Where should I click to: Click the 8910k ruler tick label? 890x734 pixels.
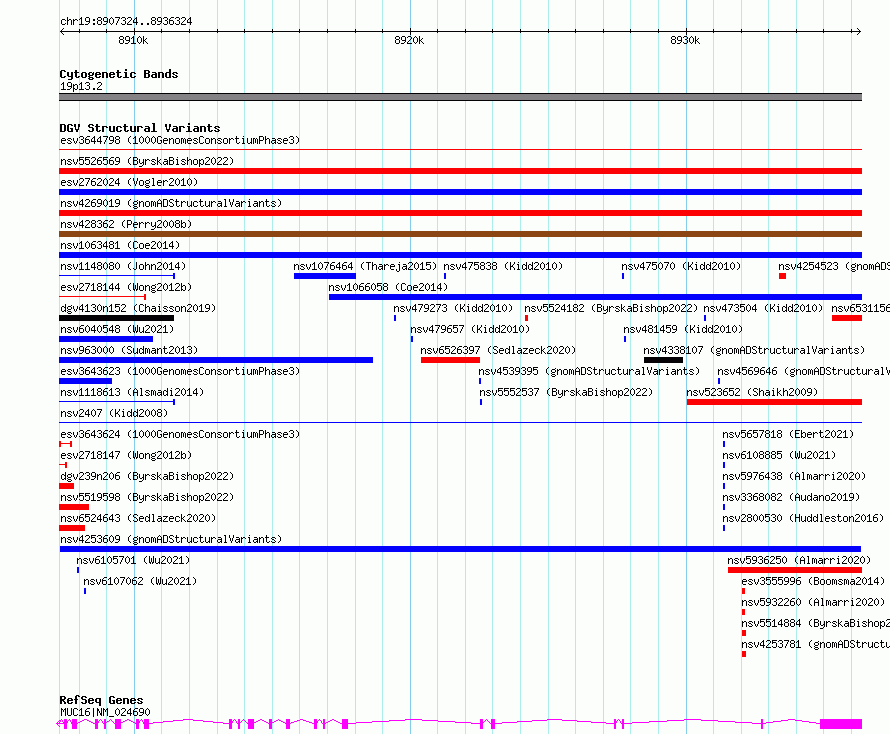pos(133,40)
